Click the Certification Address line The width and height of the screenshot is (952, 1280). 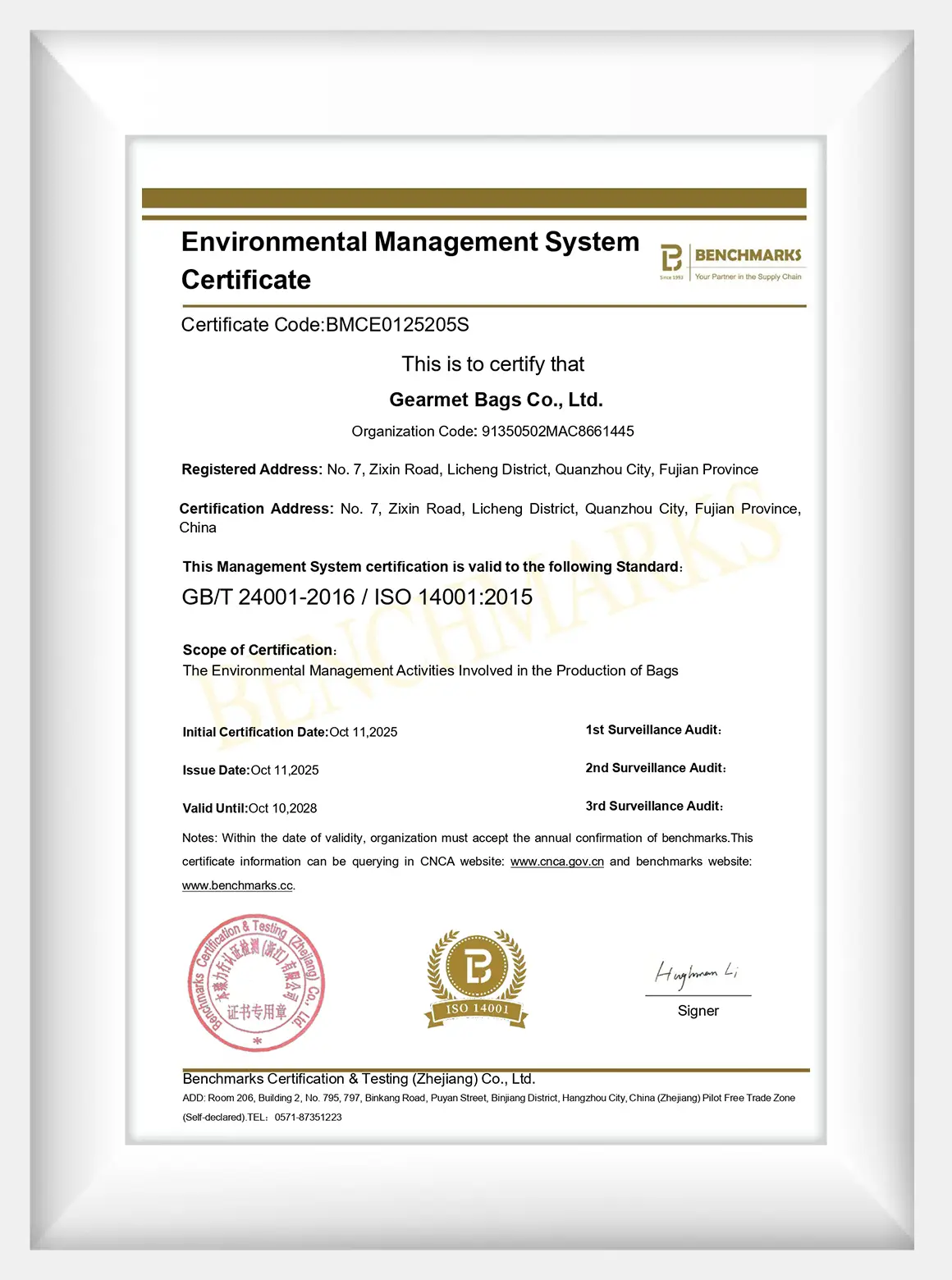point(490,518)
